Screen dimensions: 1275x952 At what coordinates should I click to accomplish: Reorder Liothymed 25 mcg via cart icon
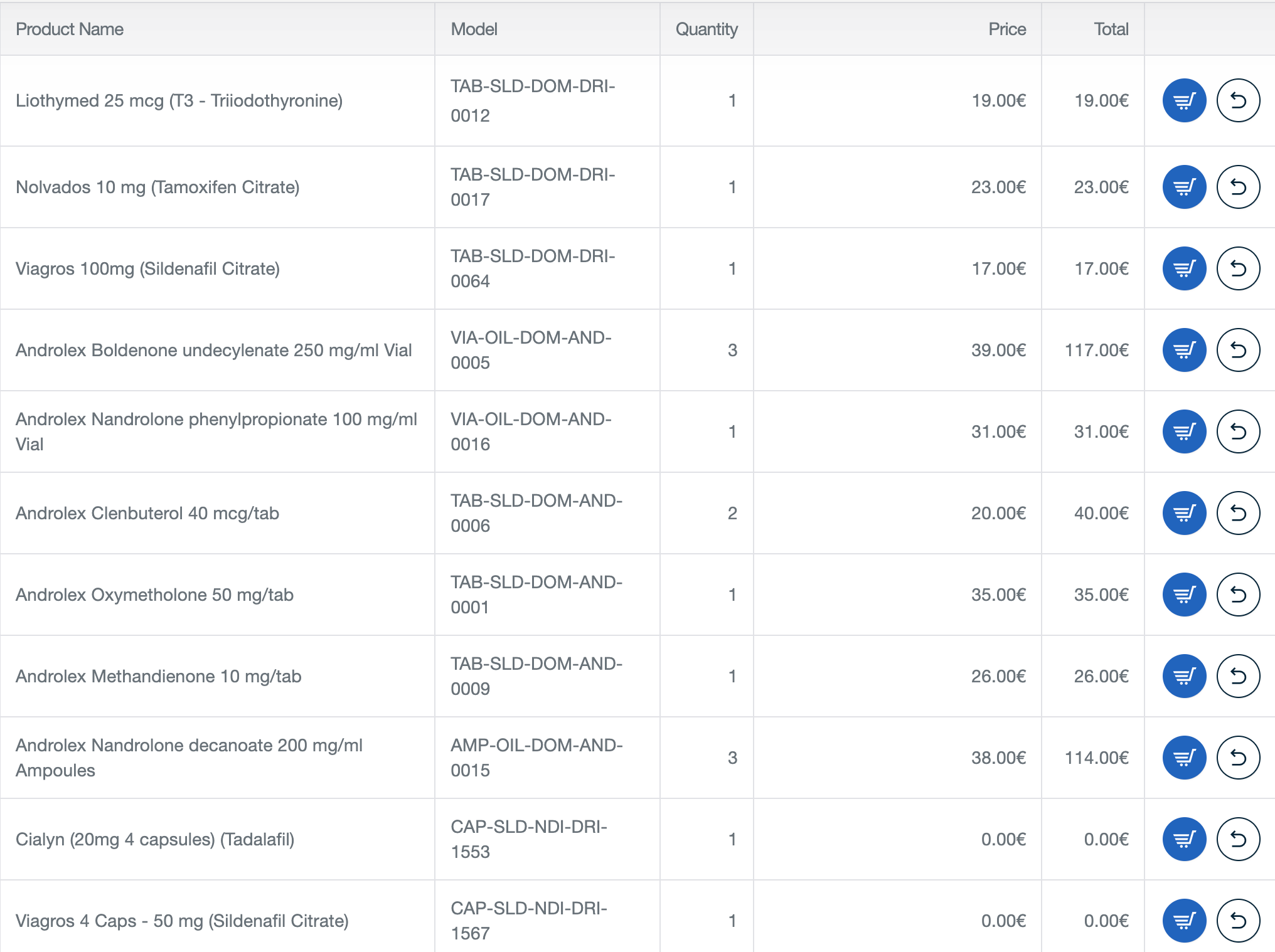[1184, 100]
